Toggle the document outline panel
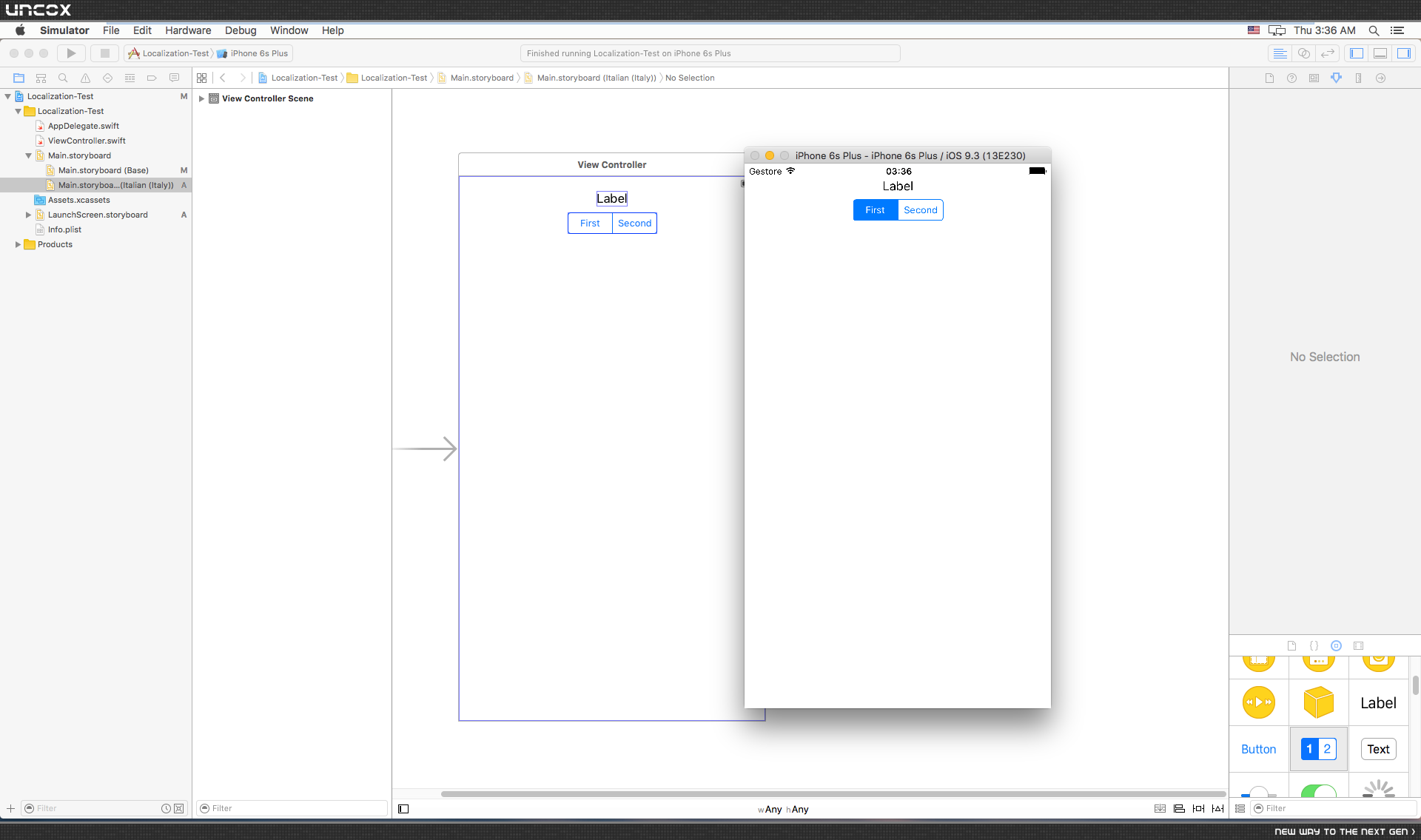The width and height of the screenshot is (1421, 840). point(403,809)
